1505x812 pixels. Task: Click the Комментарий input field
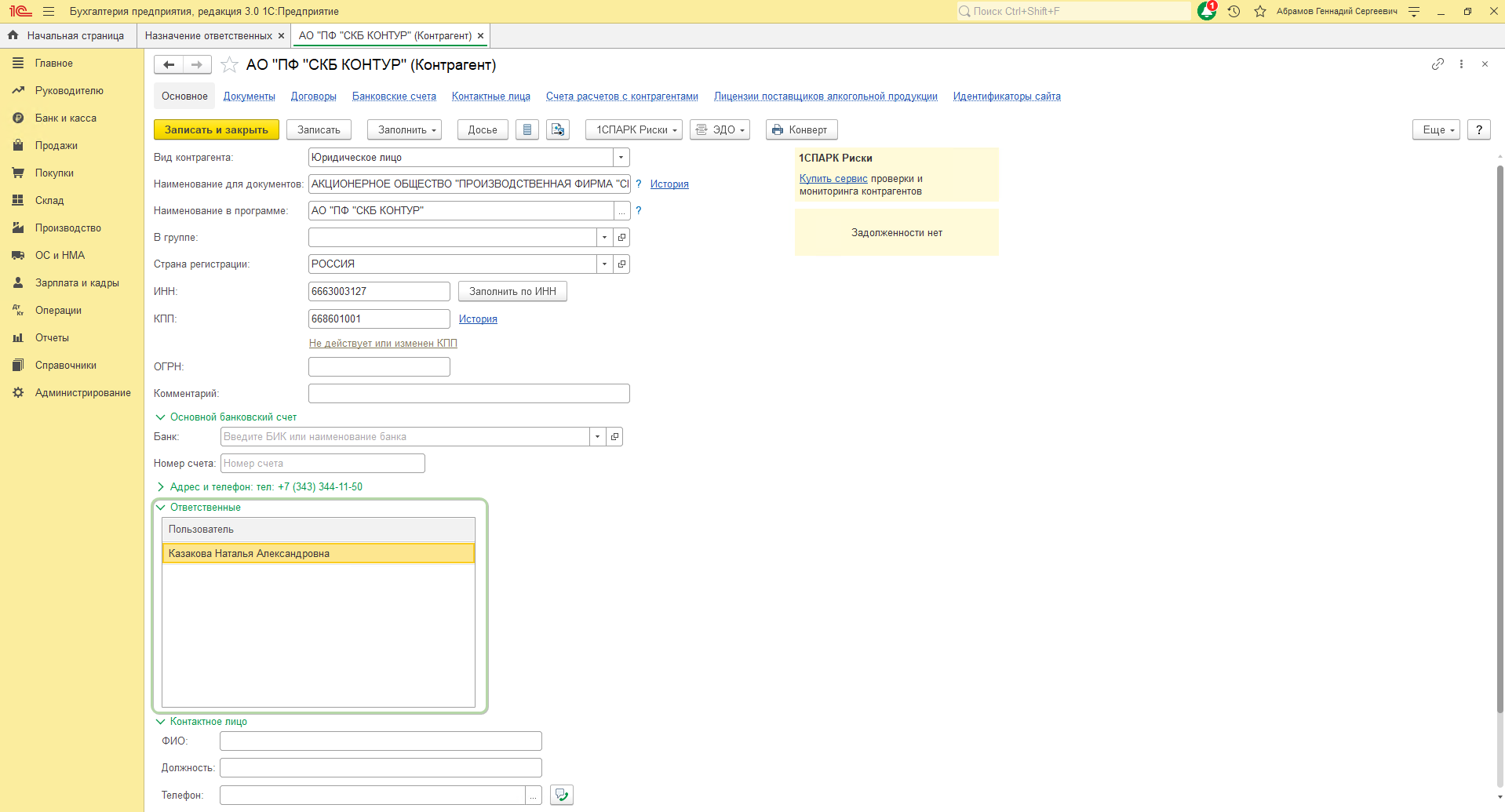[469, 394]
